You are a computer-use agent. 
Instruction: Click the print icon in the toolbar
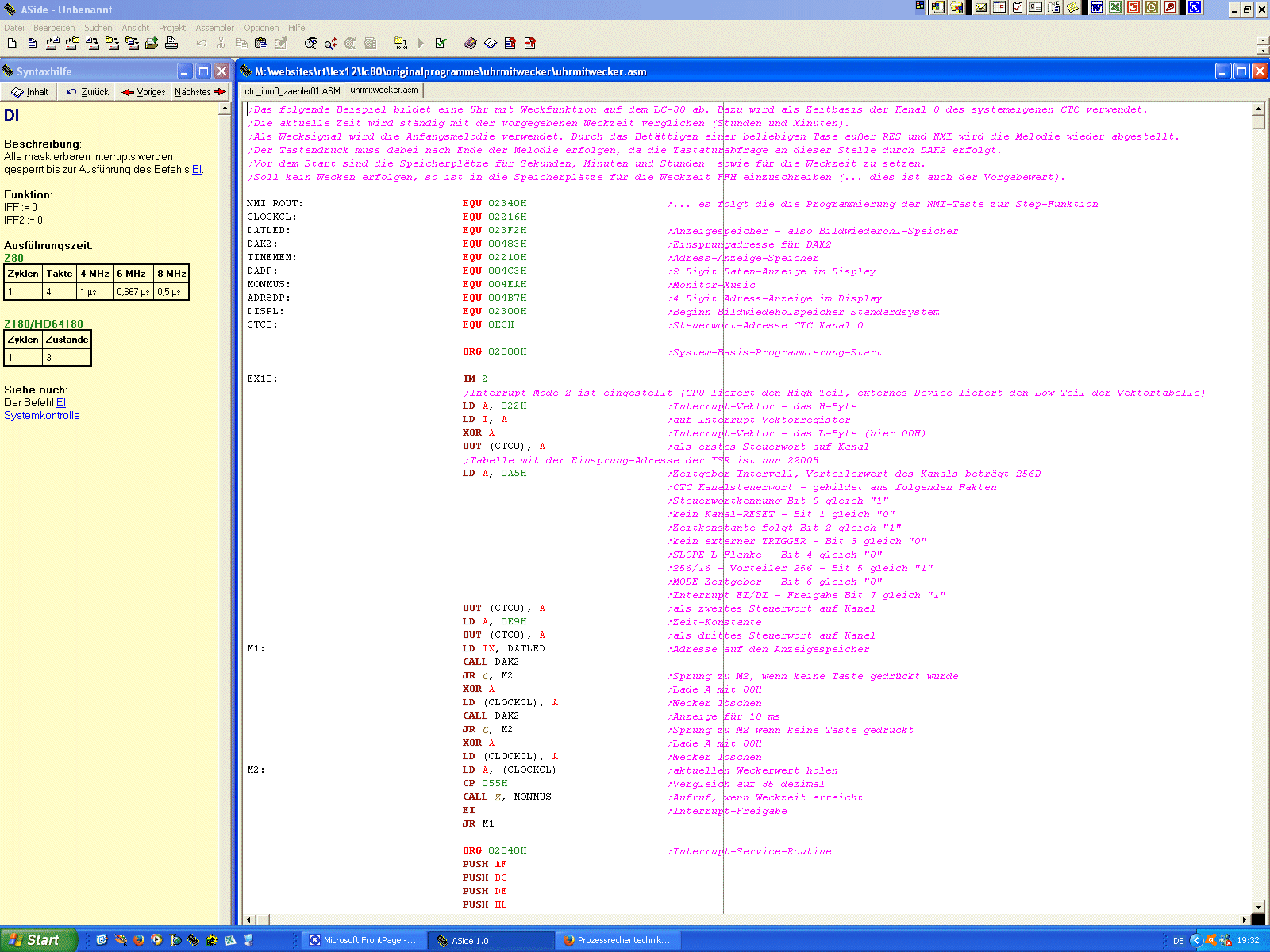click(x=171, y=44)
